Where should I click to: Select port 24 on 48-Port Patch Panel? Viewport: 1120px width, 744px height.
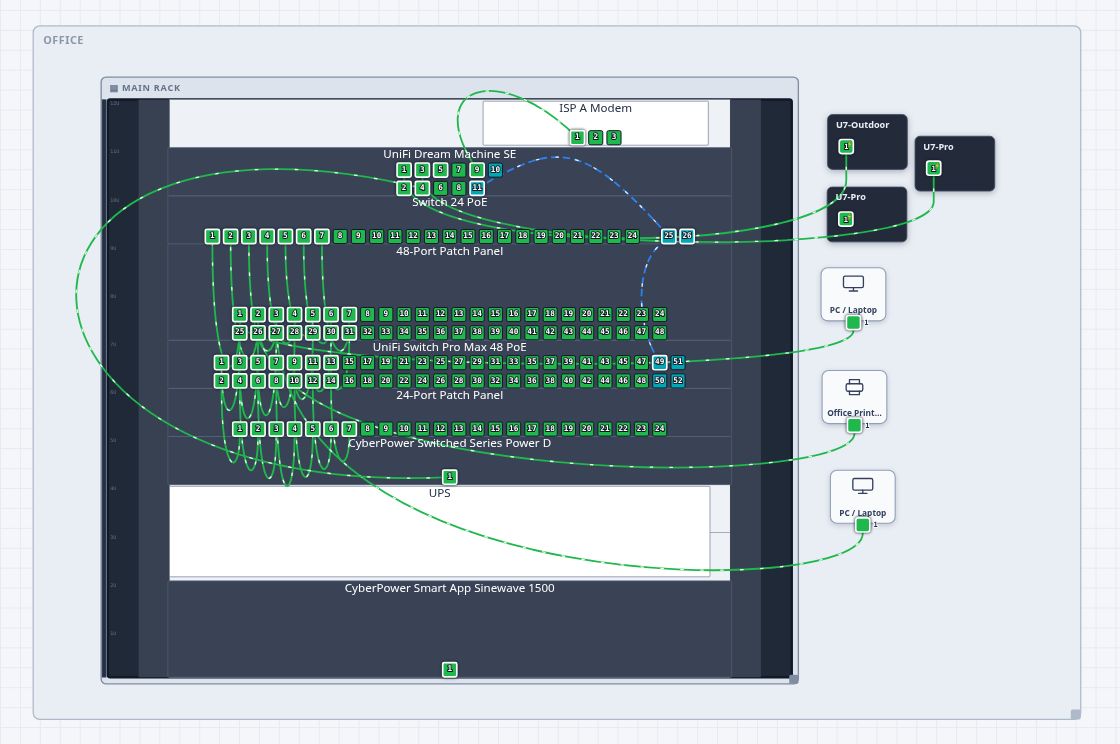pyautogui.click(x=659, y=313)
